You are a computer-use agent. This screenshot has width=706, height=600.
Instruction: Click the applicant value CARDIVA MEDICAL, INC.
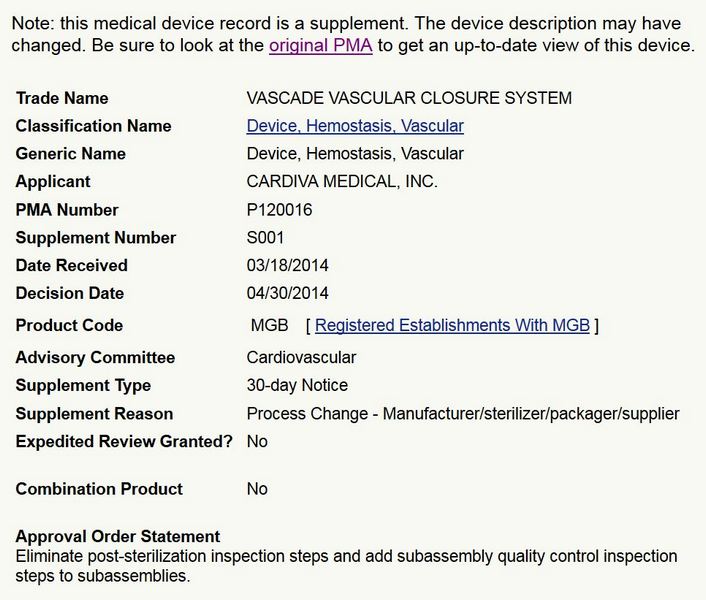[x=342, y=182]
